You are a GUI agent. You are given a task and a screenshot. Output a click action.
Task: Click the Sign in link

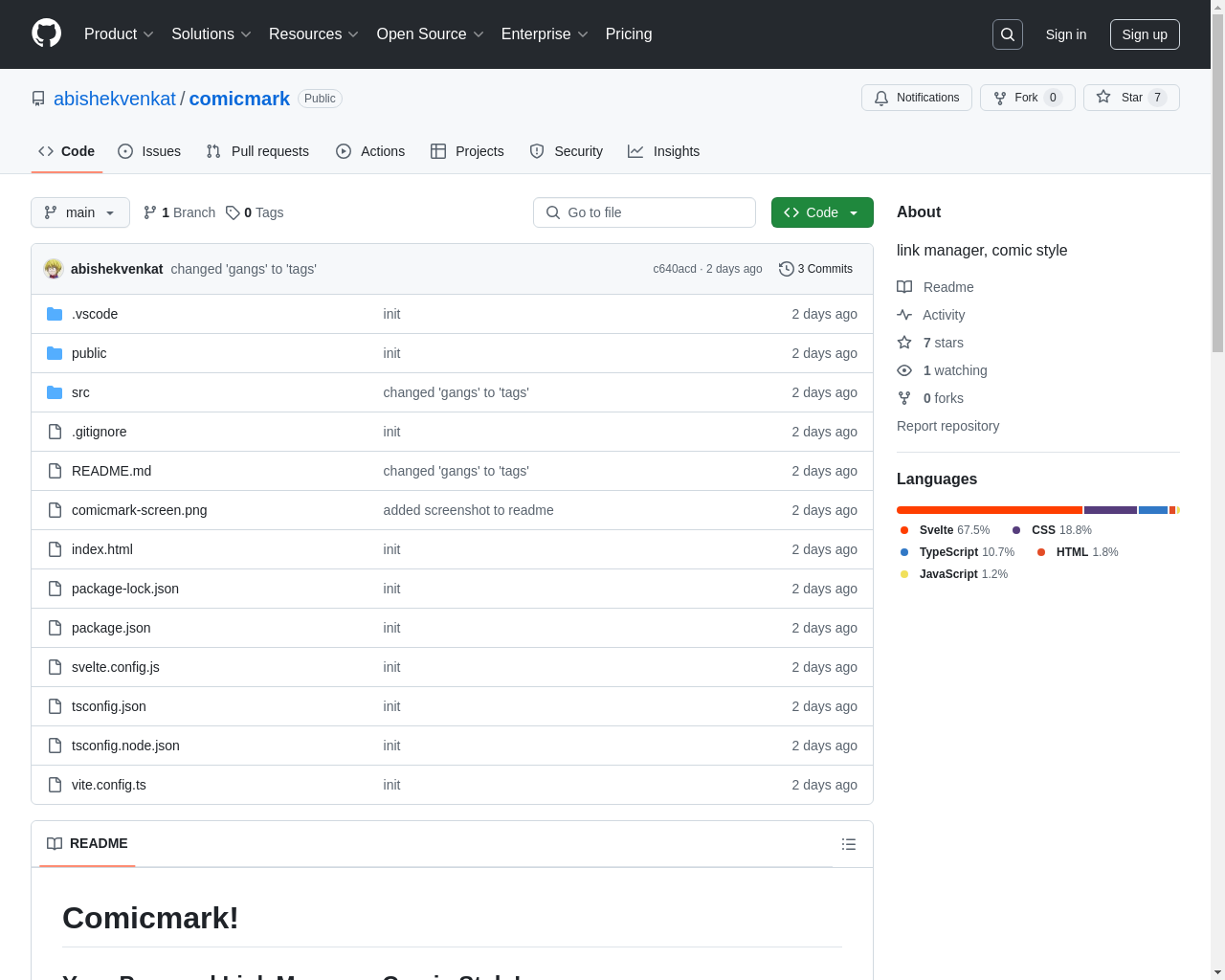(1066, 34)
